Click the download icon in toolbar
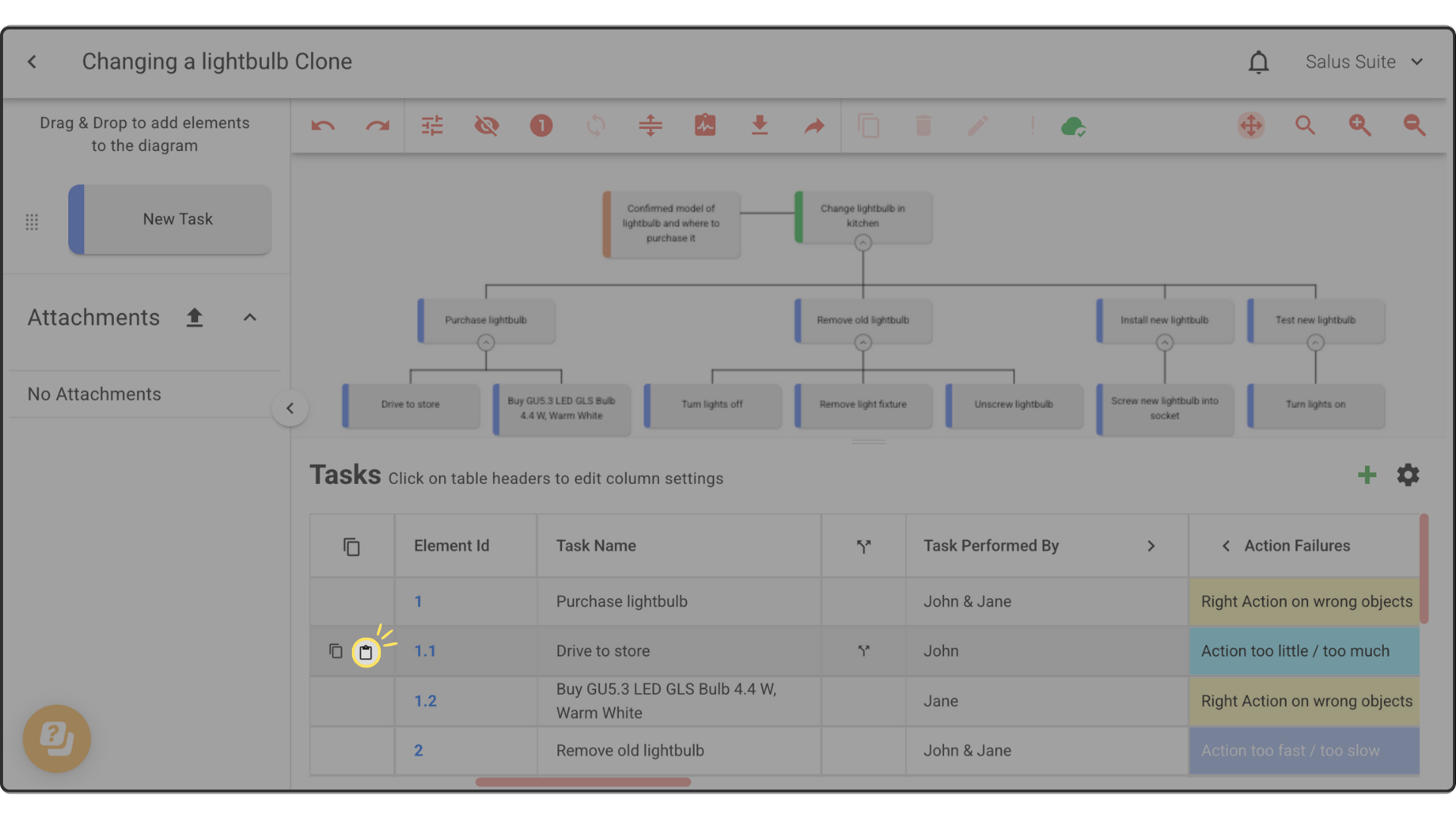Viewport: 1456px width, 819px height. [759, 126]
